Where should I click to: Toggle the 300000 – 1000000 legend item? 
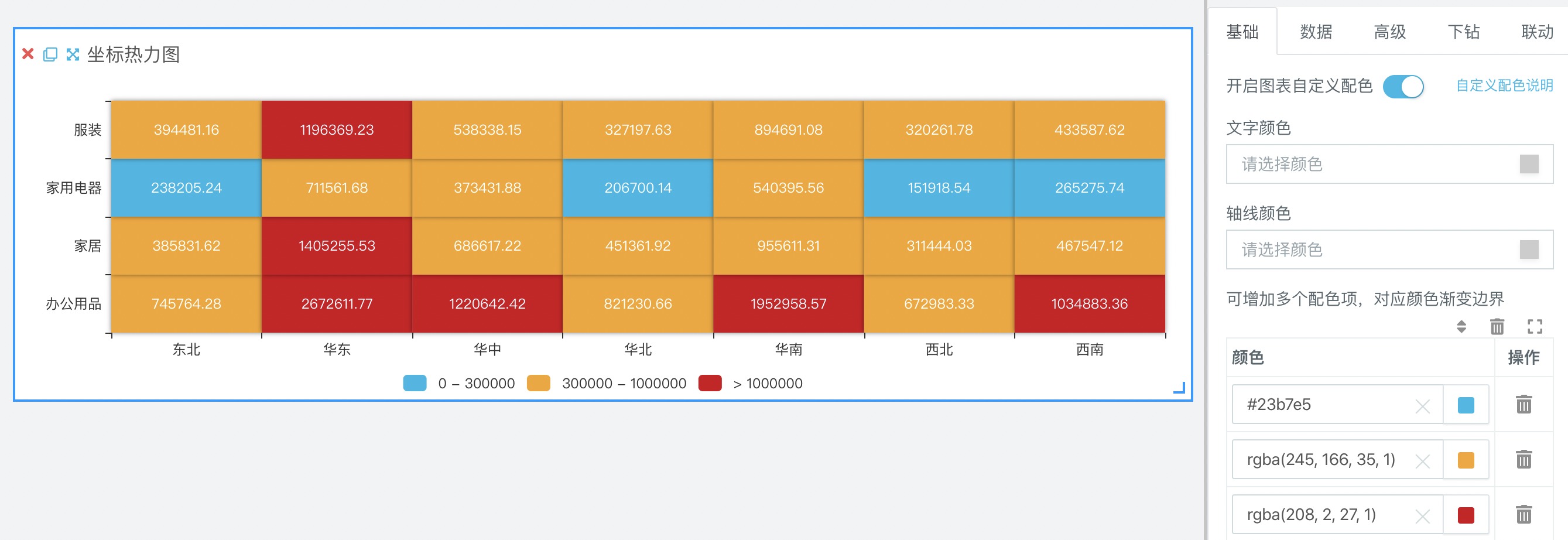point(606,384)
